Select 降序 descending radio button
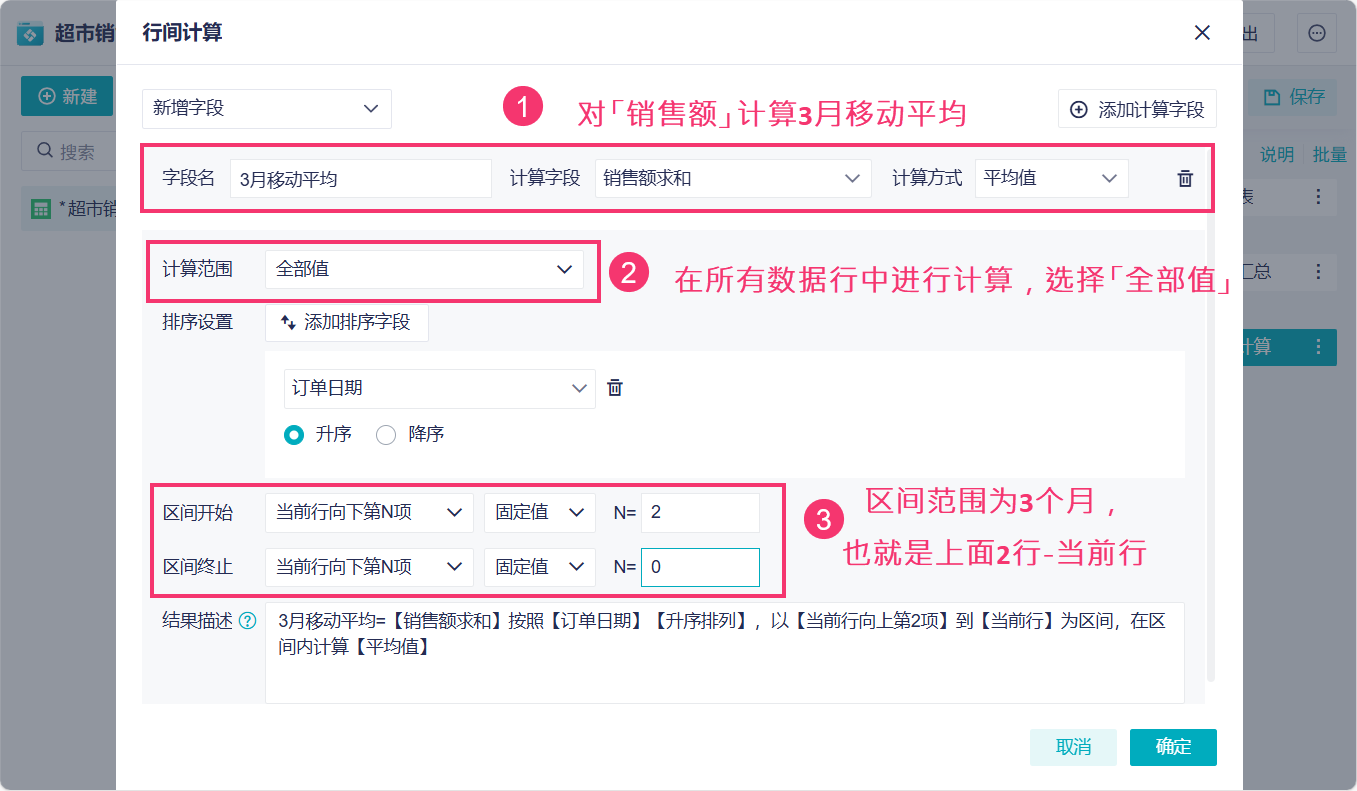 pyautogui.click(x=386, y=435)
